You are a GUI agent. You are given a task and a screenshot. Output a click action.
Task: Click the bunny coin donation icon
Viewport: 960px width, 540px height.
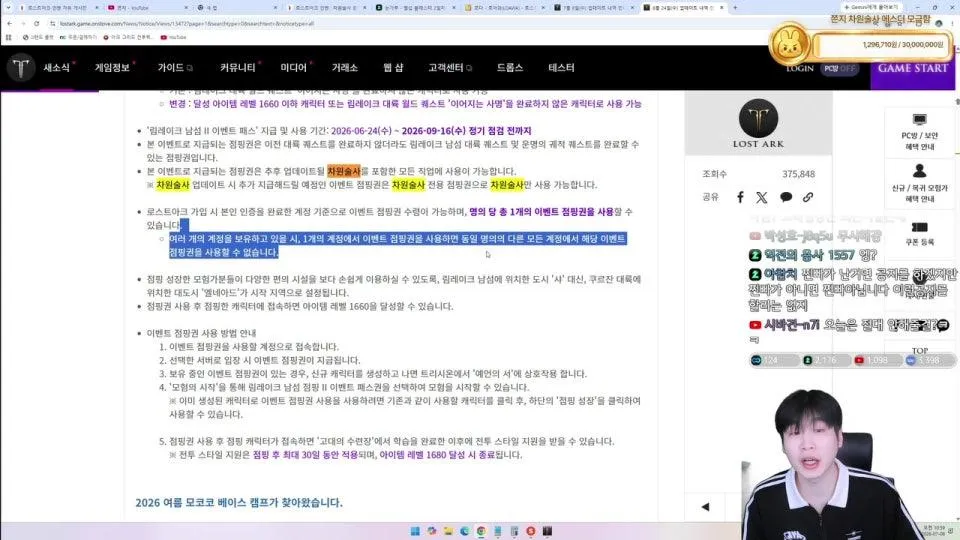click(789, 45)
